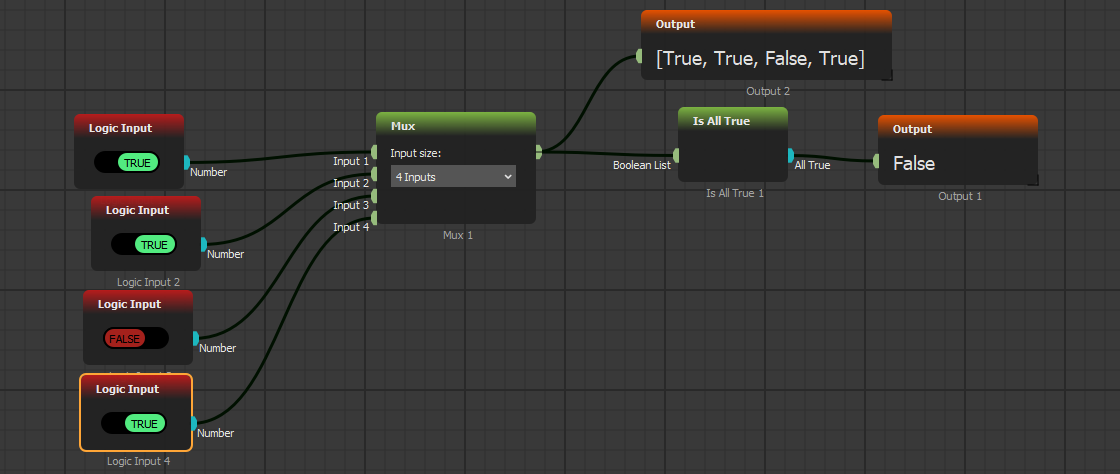Click the Mux node's output port
This screenshot has height=474, width=1120.
click(x=538, y=152)
